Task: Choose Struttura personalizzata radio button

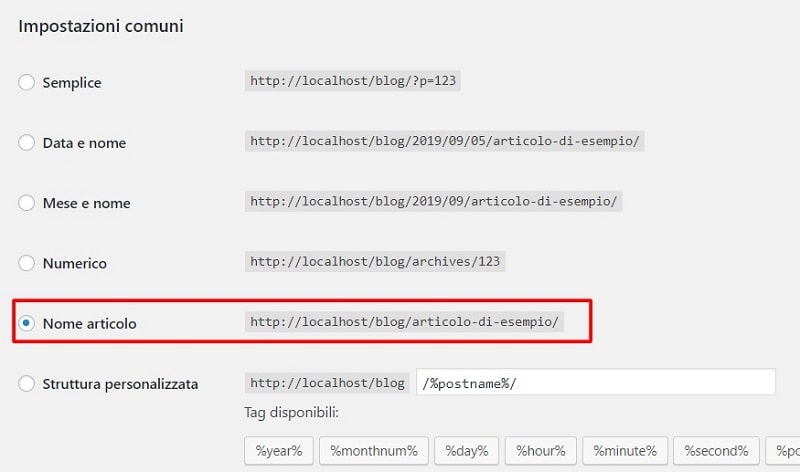Action: 27,383
